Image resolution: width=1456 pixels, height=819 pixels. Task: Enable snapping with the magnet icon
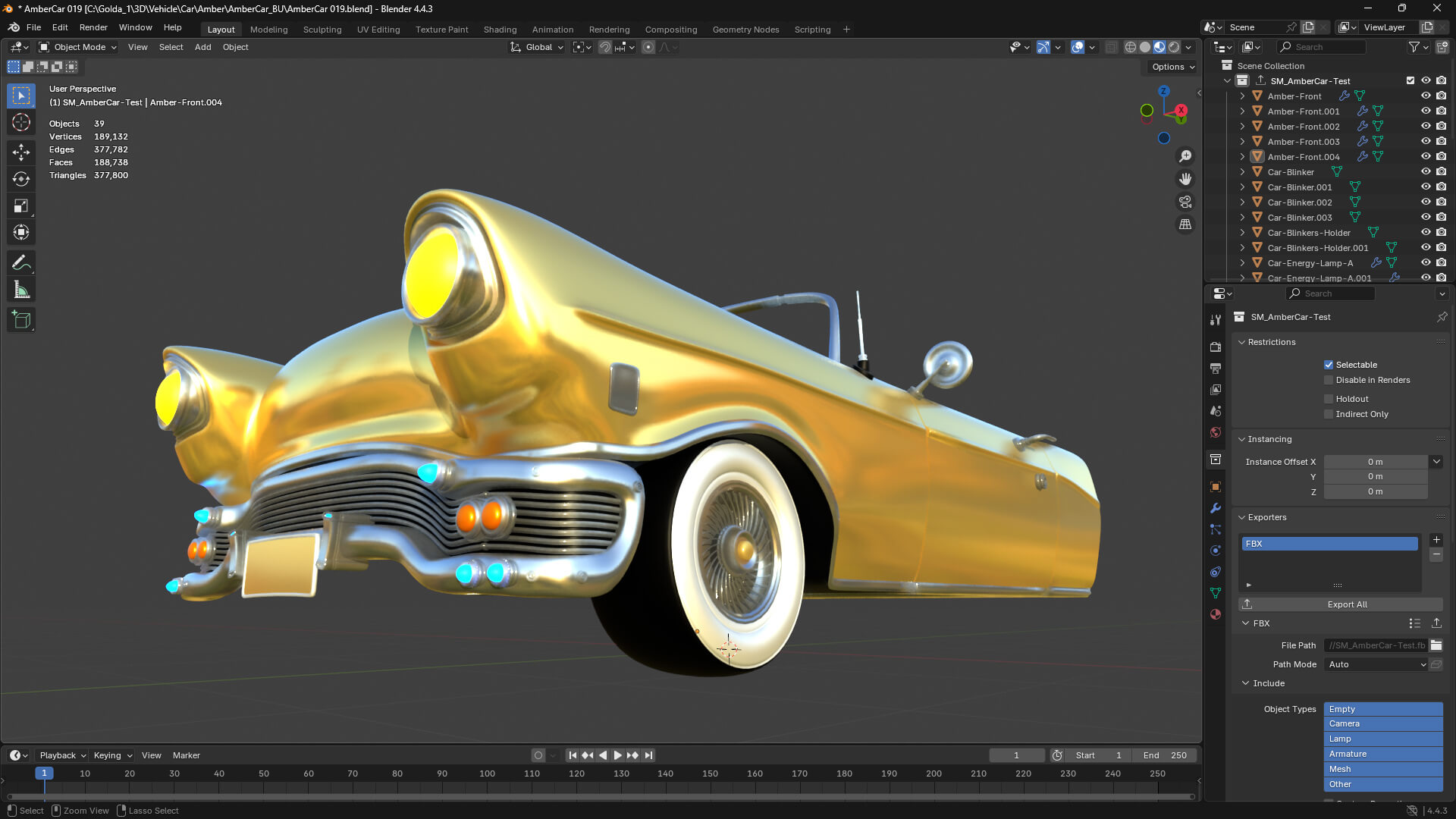(x=605, y=47)
